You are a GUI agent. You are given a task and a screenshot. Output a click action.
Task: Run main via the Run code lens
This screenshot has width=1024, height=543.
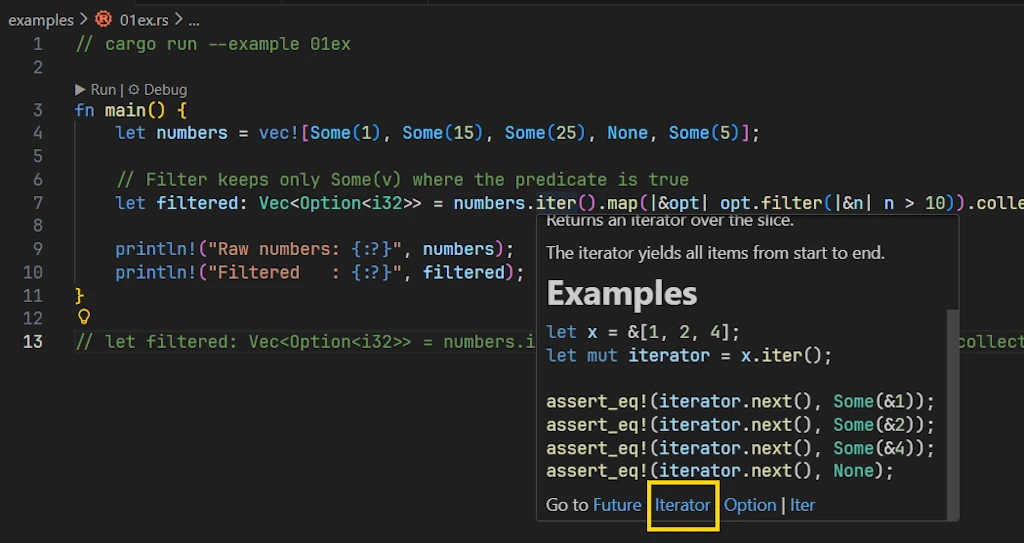click(x=96, y=90)
